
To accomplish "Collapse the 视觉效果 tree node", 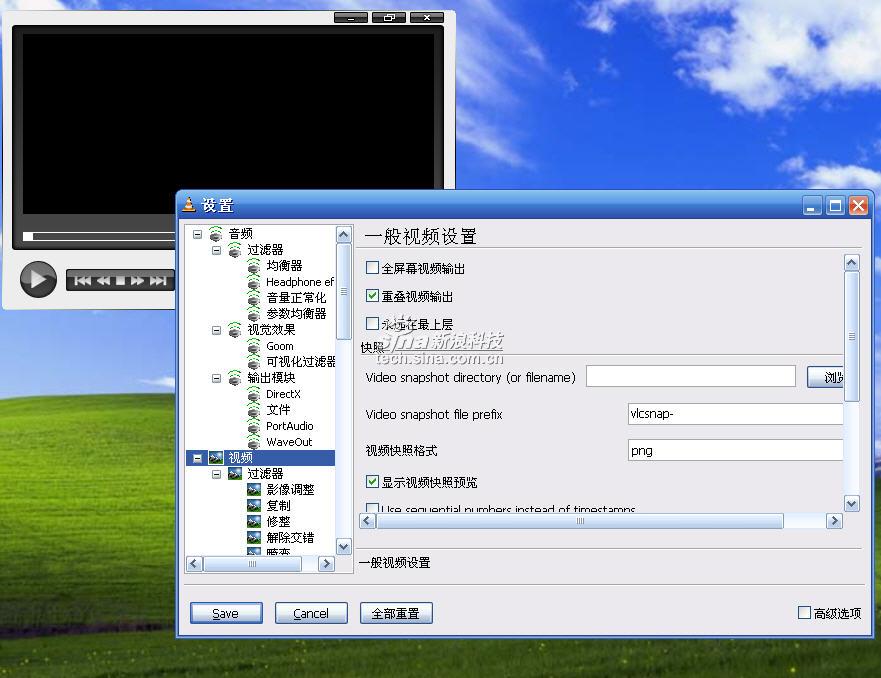I will coord(216,330).
